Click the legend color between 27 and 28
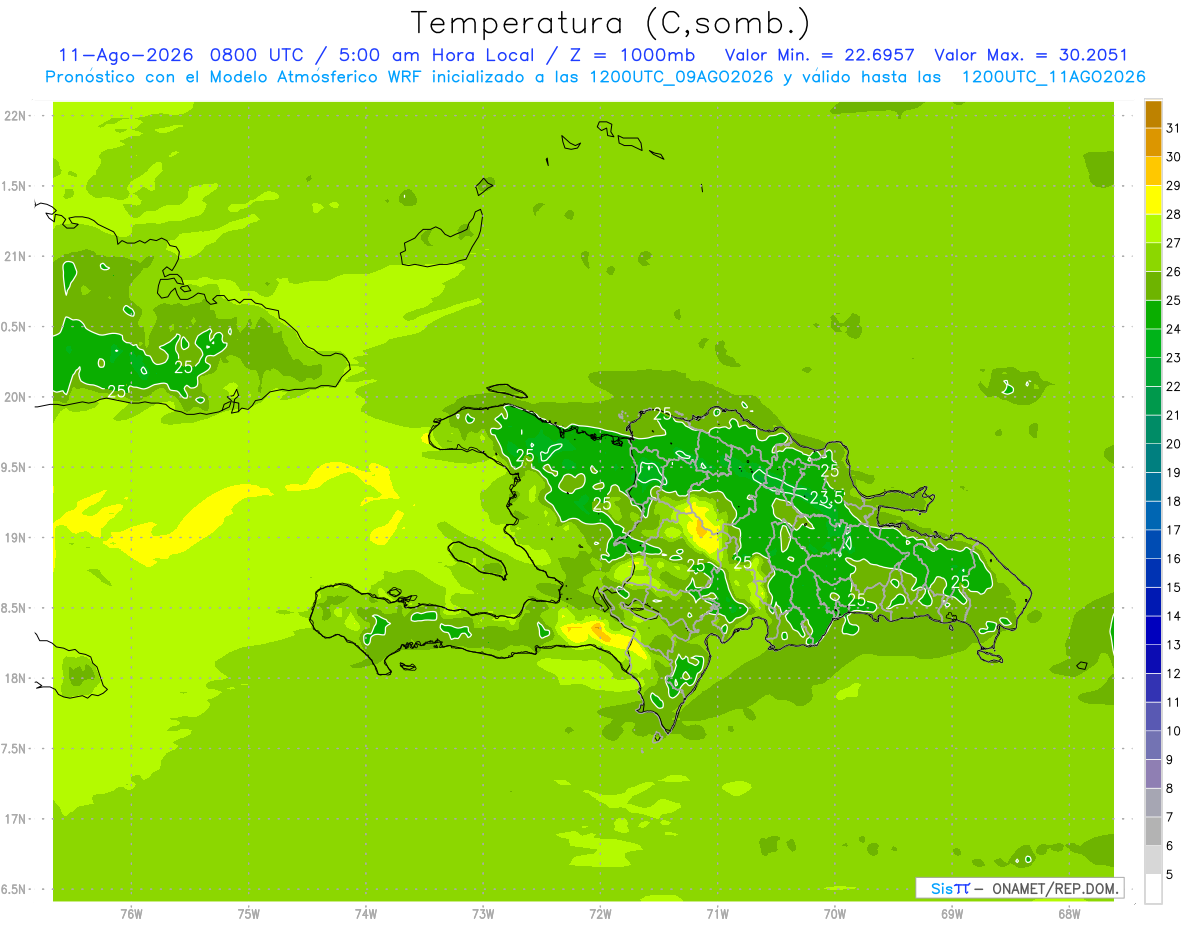The image size is (1200, 927). pos(1153,229)
